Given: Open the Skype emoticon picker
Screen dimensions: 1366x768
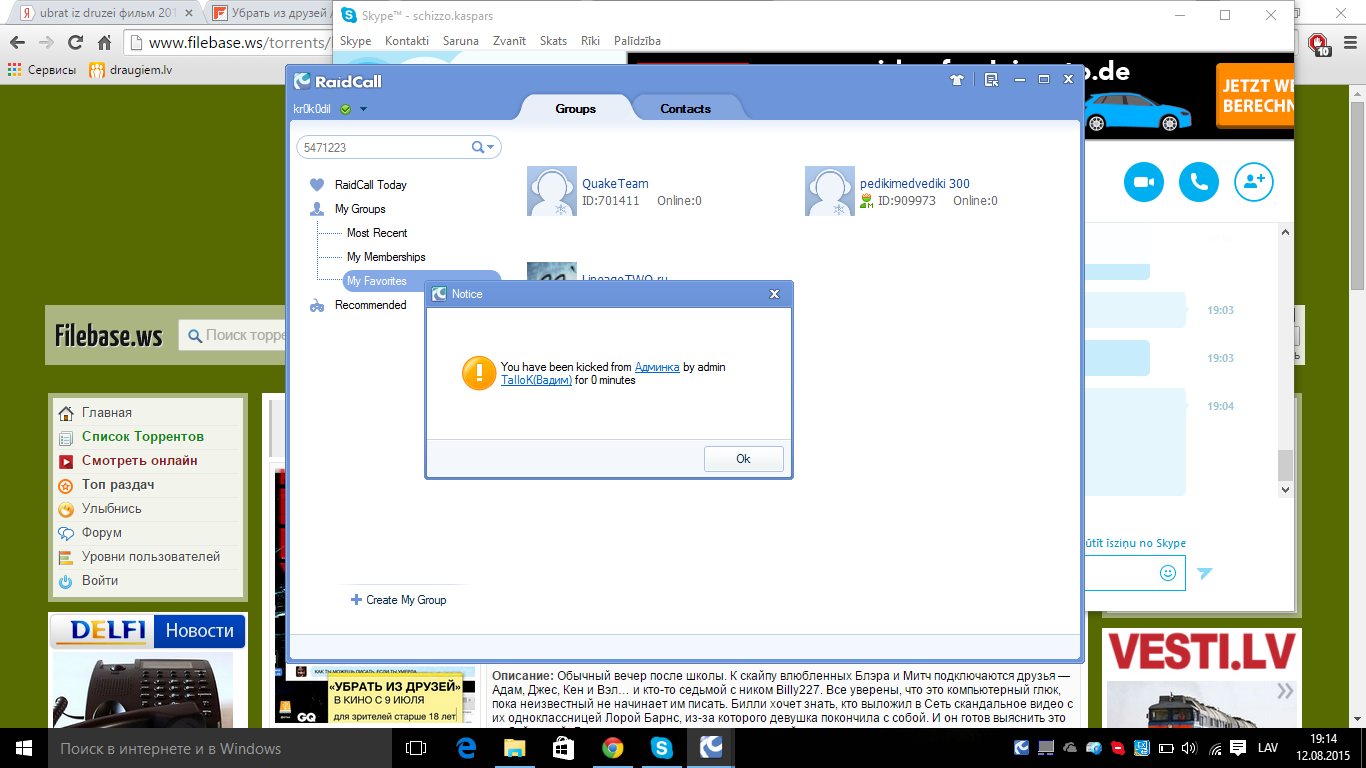Looking at the screenshot, I should coord(1168,573).
